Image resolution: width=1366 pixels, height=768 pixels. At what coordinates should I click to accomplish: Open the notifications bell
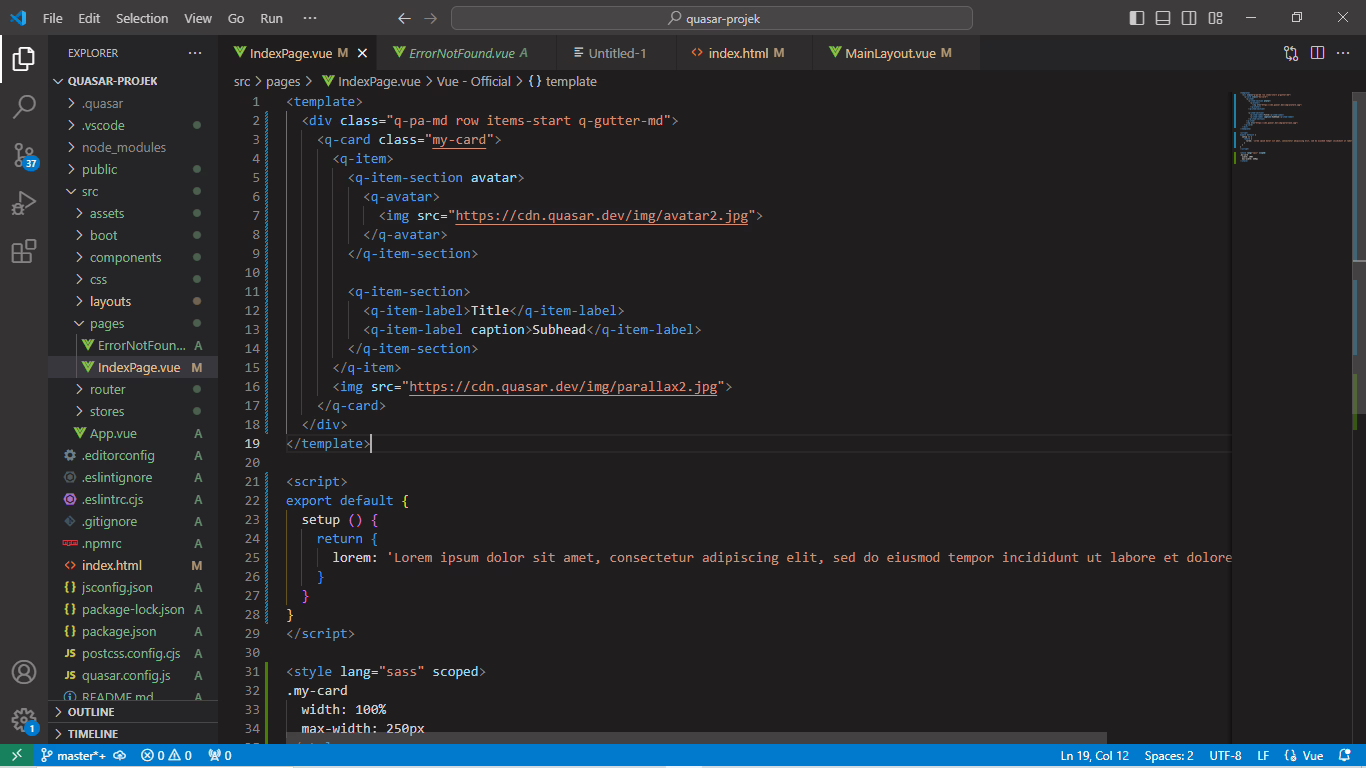coord(1345,756)
